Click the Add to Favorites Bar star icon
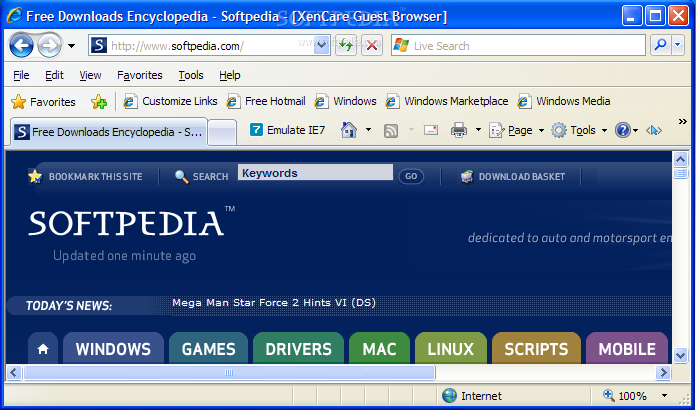The height and width of the screenshot is (410, 696). pos(99,102)
